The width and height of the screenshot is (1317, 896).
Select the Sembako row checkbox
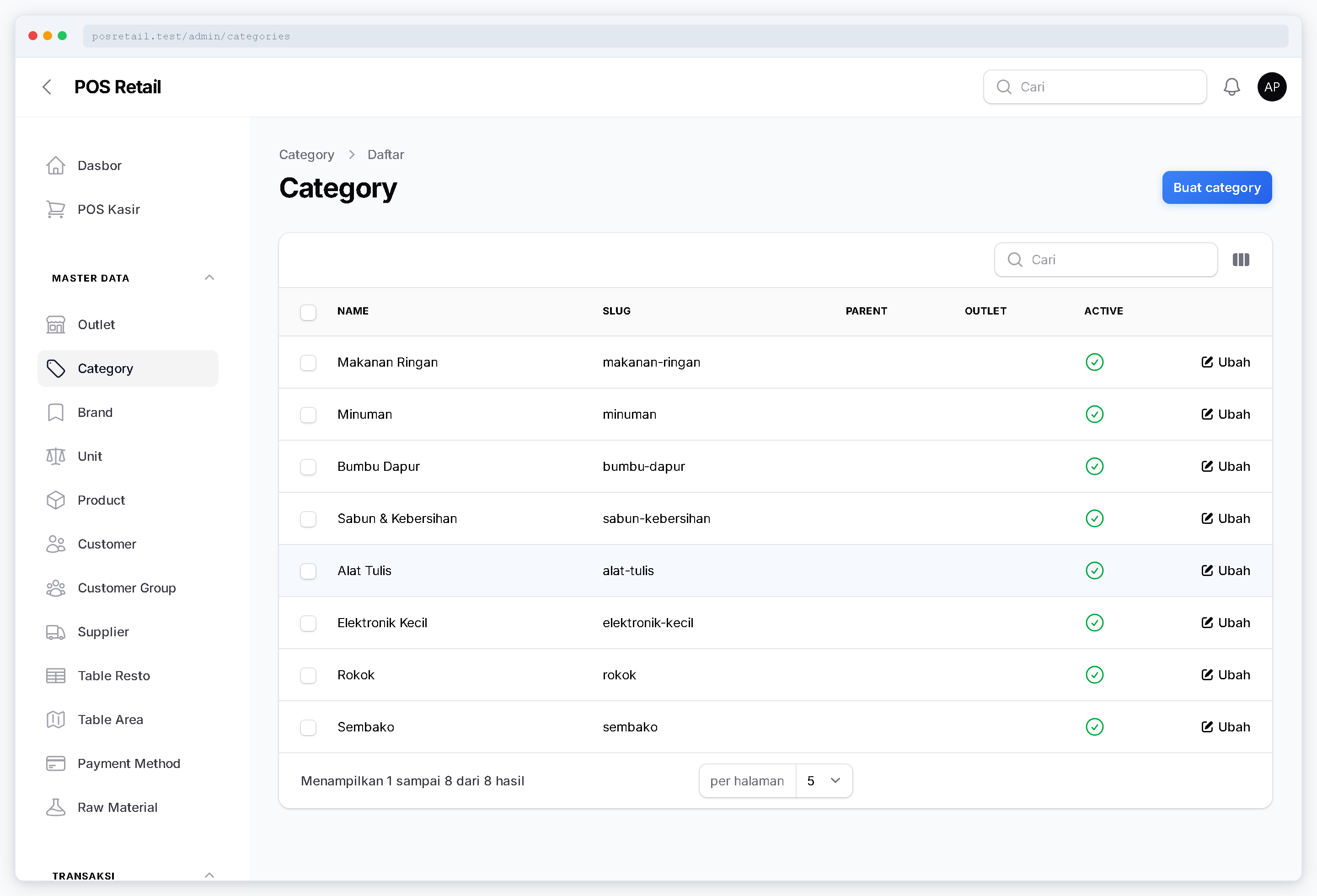[x=308, y=727]
